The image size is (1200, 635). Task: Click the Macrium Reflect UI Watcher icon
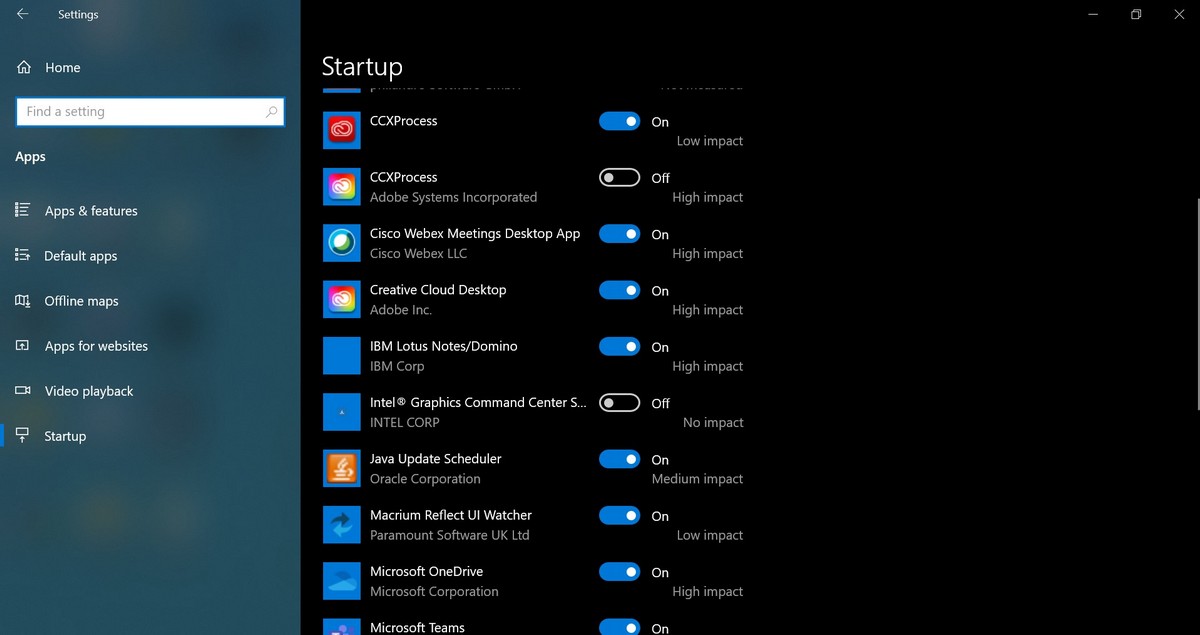pos(342,524)
